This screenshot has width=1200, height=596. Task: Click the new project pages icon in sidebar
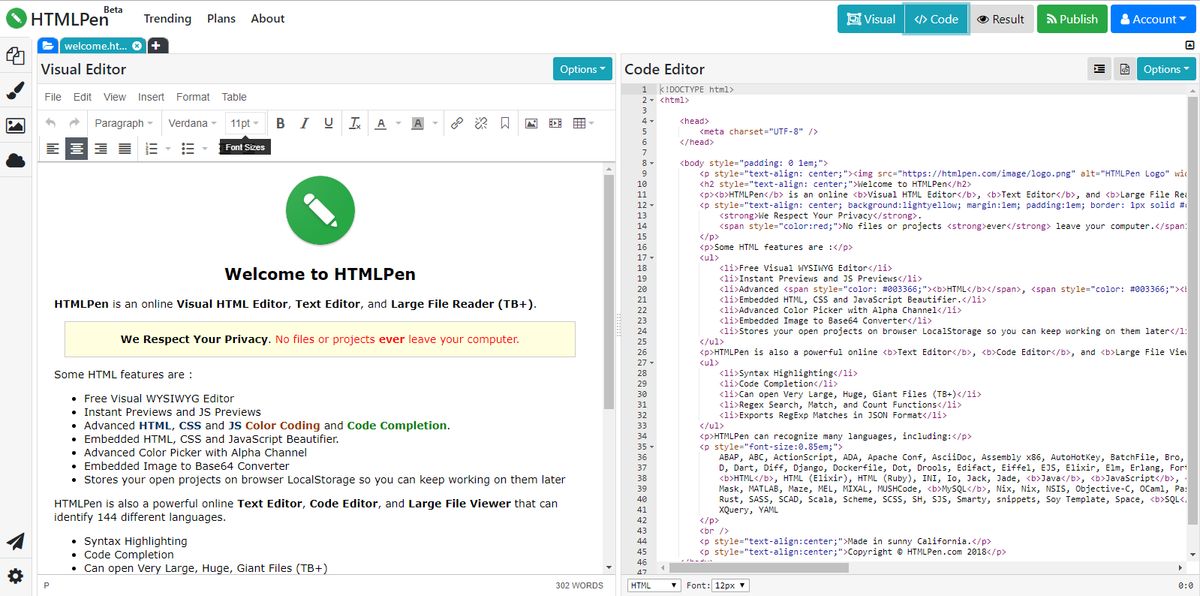(x=15, y=56)
